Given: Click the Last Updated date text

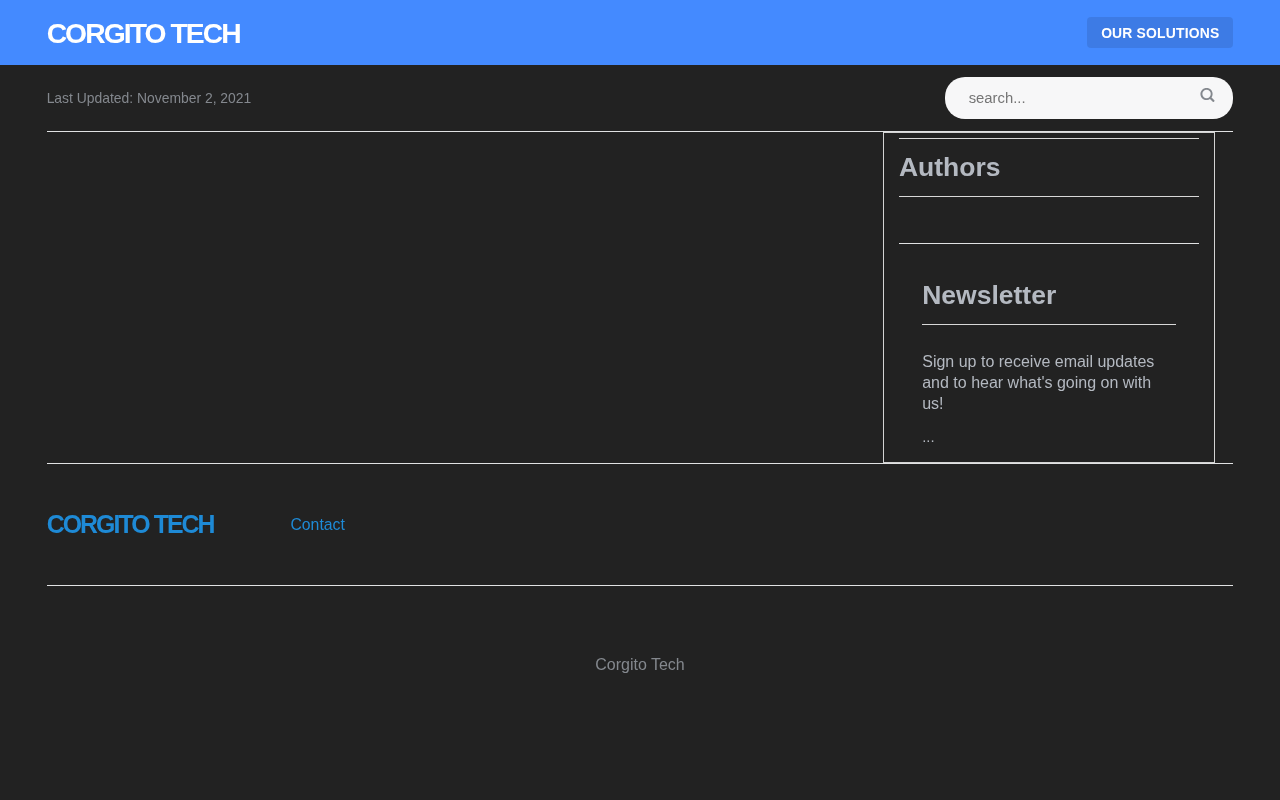Looking at the screenshot, I should 149,98.
